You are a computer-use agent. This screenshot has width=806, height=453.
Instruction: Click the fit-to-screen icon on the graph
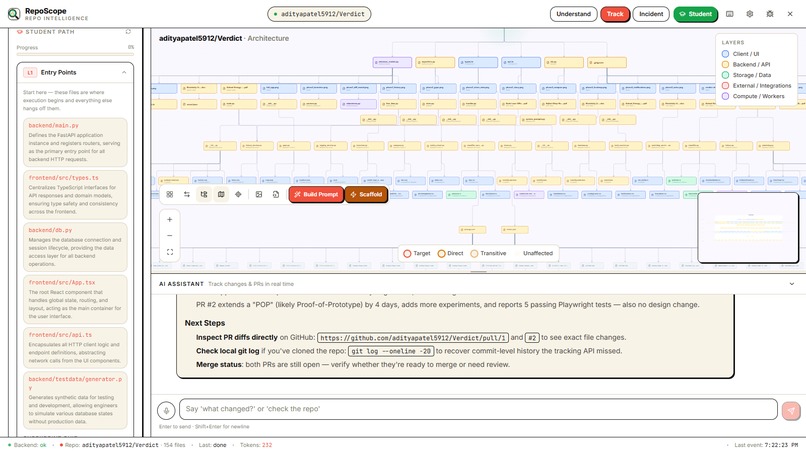[170, 252]
